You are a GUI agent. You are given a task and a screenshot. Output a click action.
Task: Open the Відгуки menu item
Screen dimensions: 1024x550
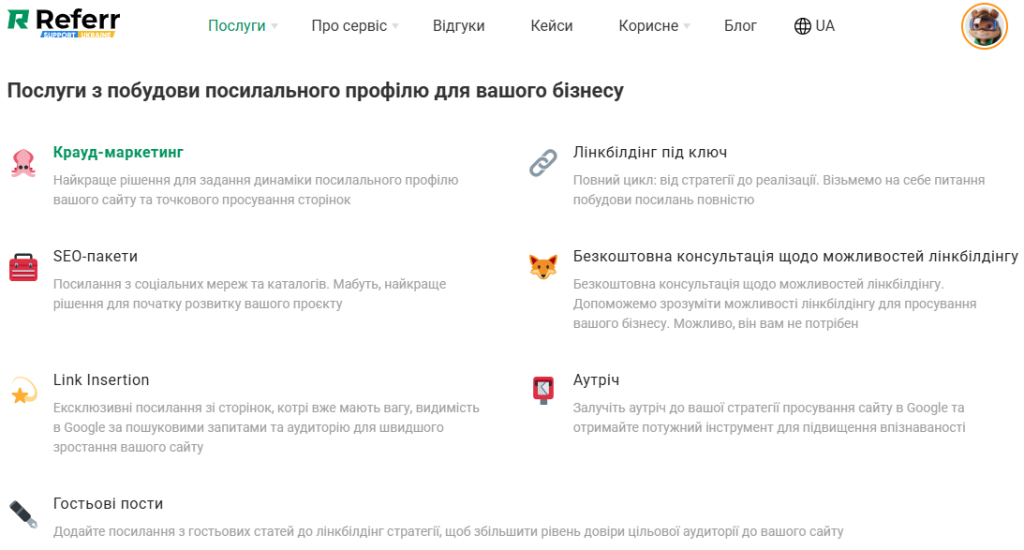coord(458,26)
